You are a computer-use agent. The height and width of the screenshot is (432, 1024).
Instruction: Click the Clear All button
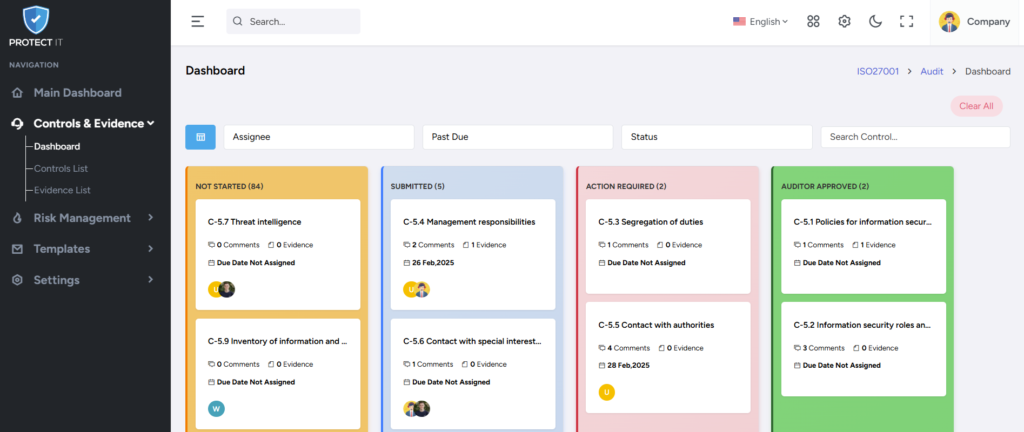pos(976,106)
